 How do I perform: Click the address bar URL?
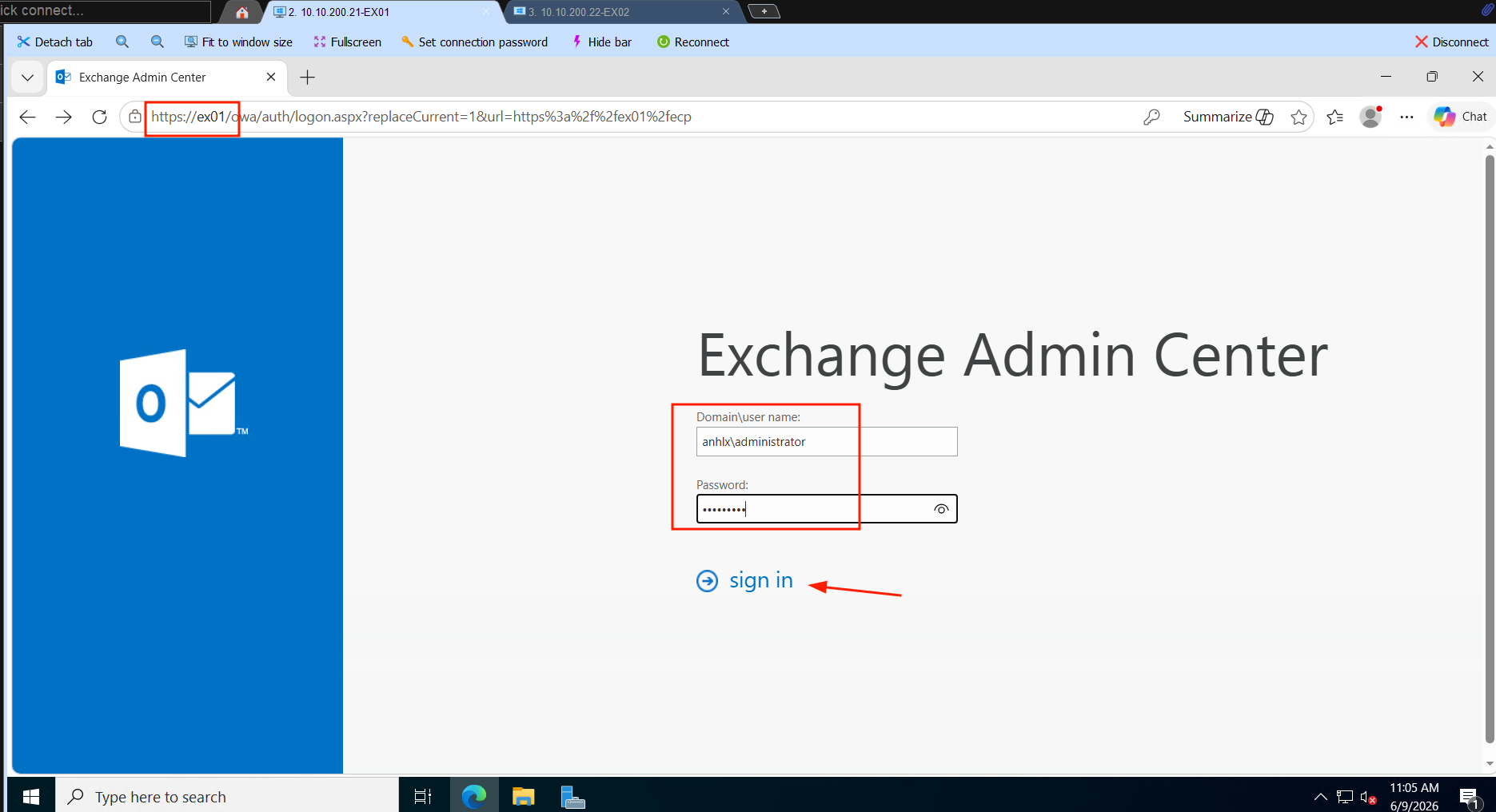421,117
